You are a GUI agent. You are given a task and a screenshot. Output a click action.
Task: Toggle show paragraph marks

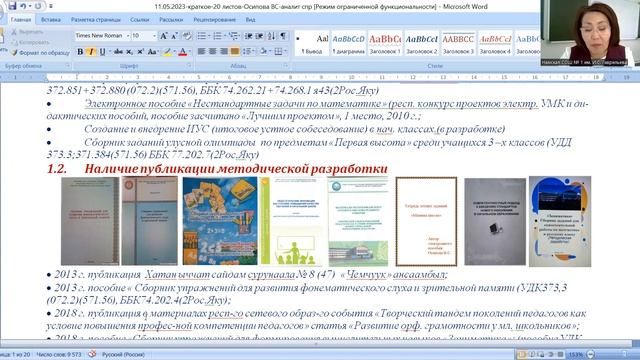click(x=283, y=36)
